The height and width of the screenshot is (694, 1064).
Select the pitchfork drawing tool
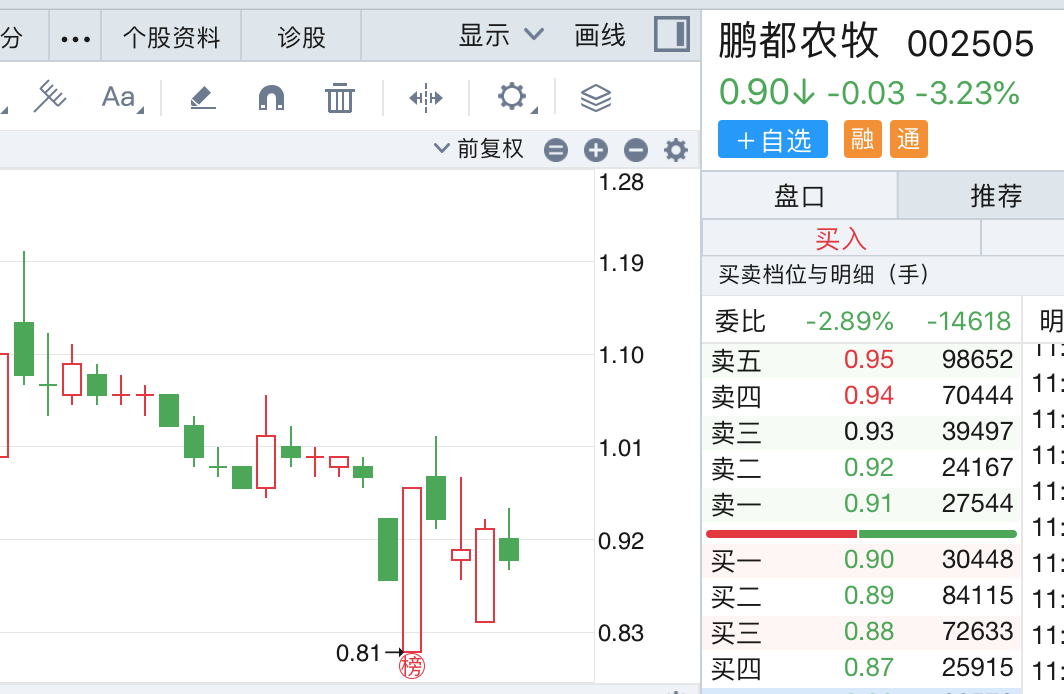(49, 97)
